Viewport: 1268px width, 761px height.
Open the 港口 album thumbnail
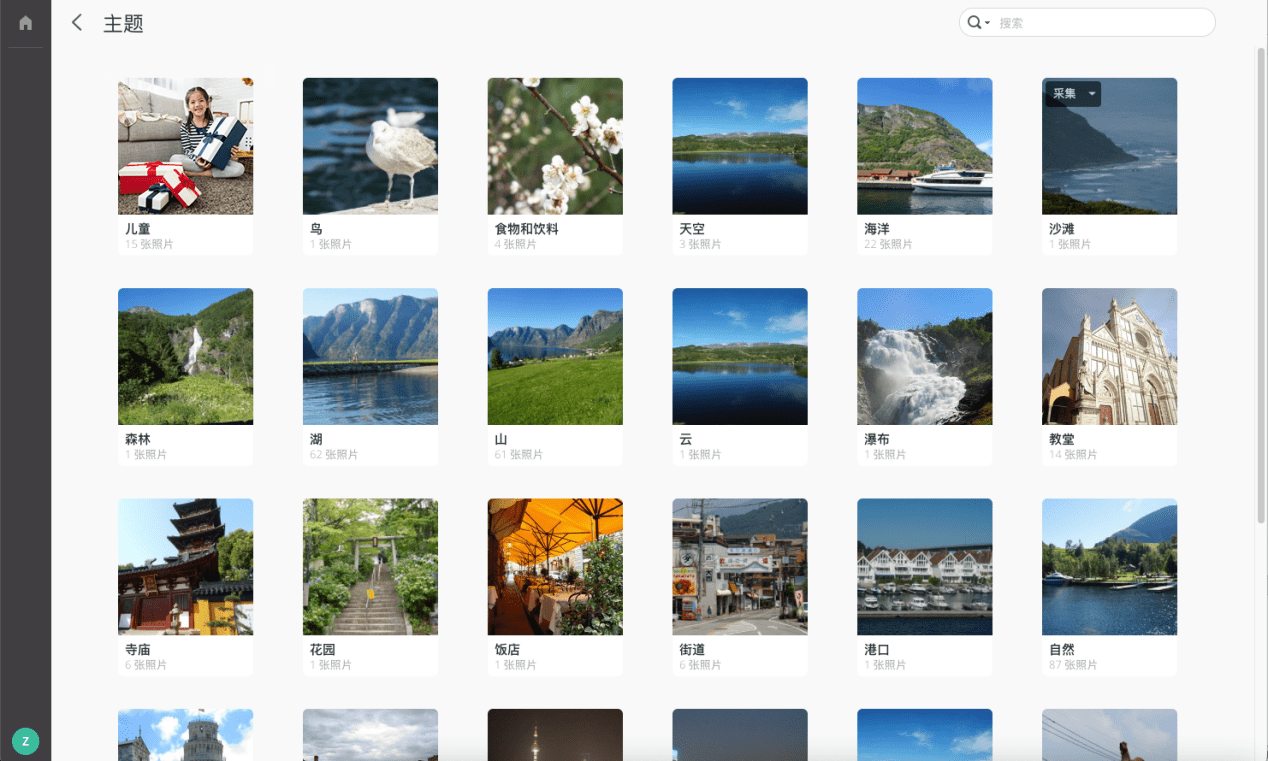click(925, 567)
